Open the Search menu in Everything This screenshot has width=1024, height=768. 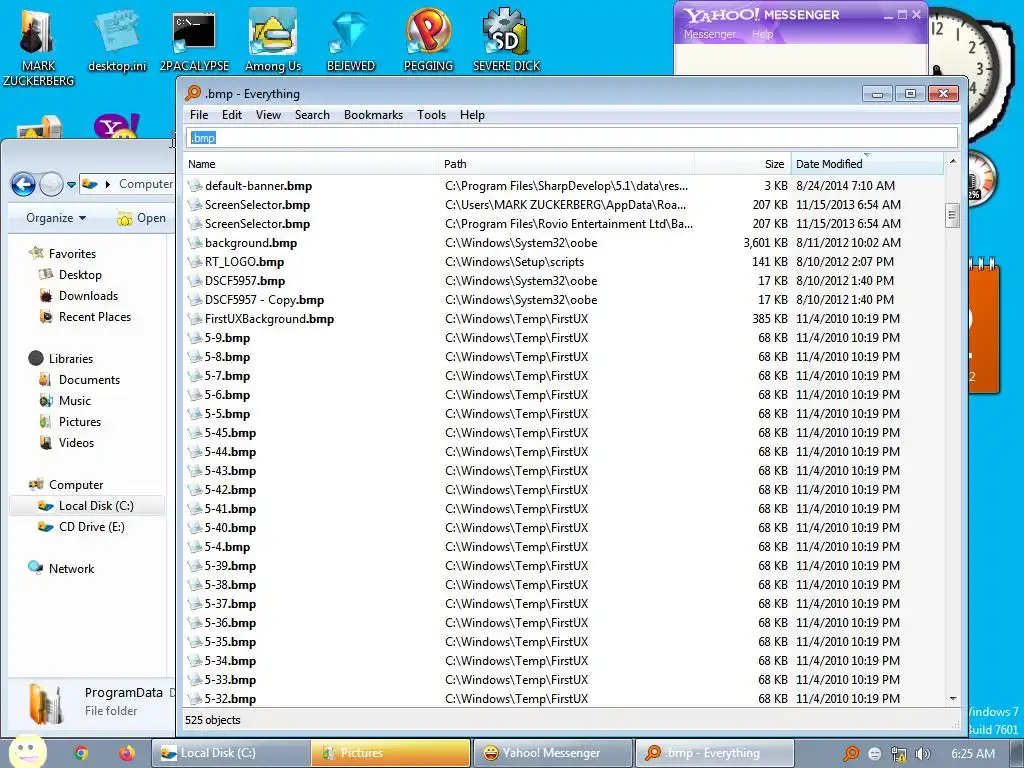click(312, 115)
